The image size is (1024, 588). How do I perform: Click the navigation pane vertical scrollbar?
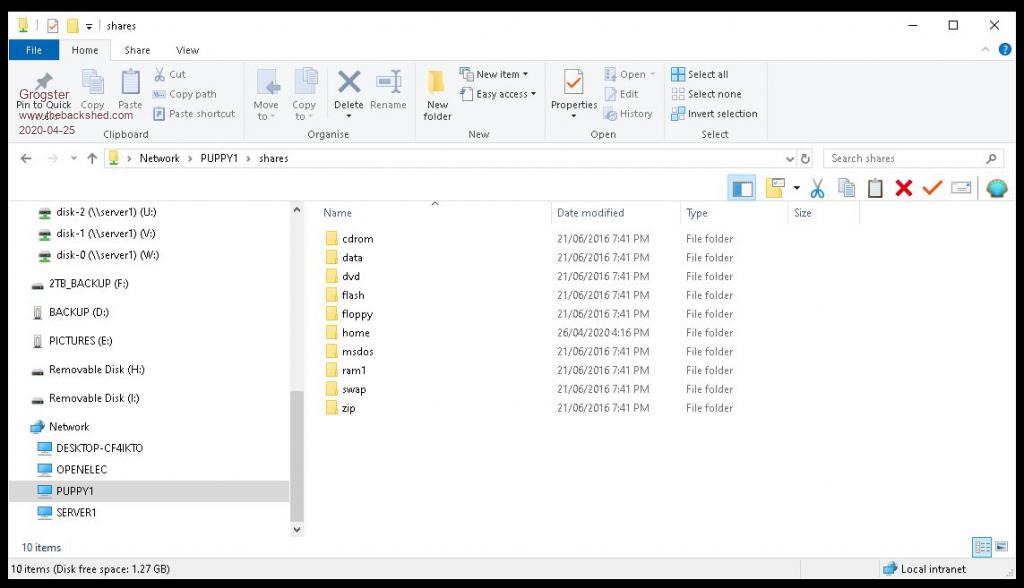(296, 450)
